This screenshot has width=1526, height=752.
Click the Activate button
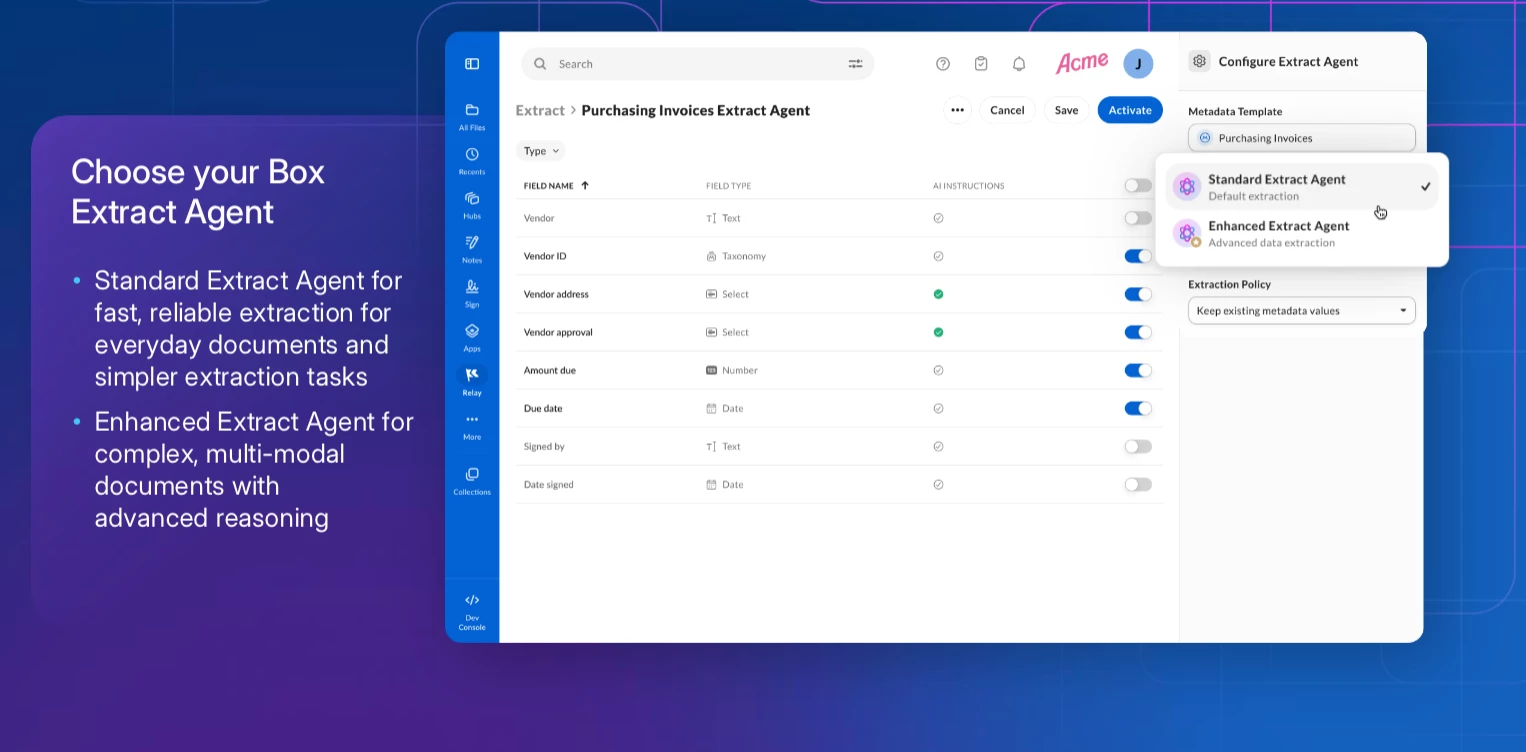[x=1130, y=110]
